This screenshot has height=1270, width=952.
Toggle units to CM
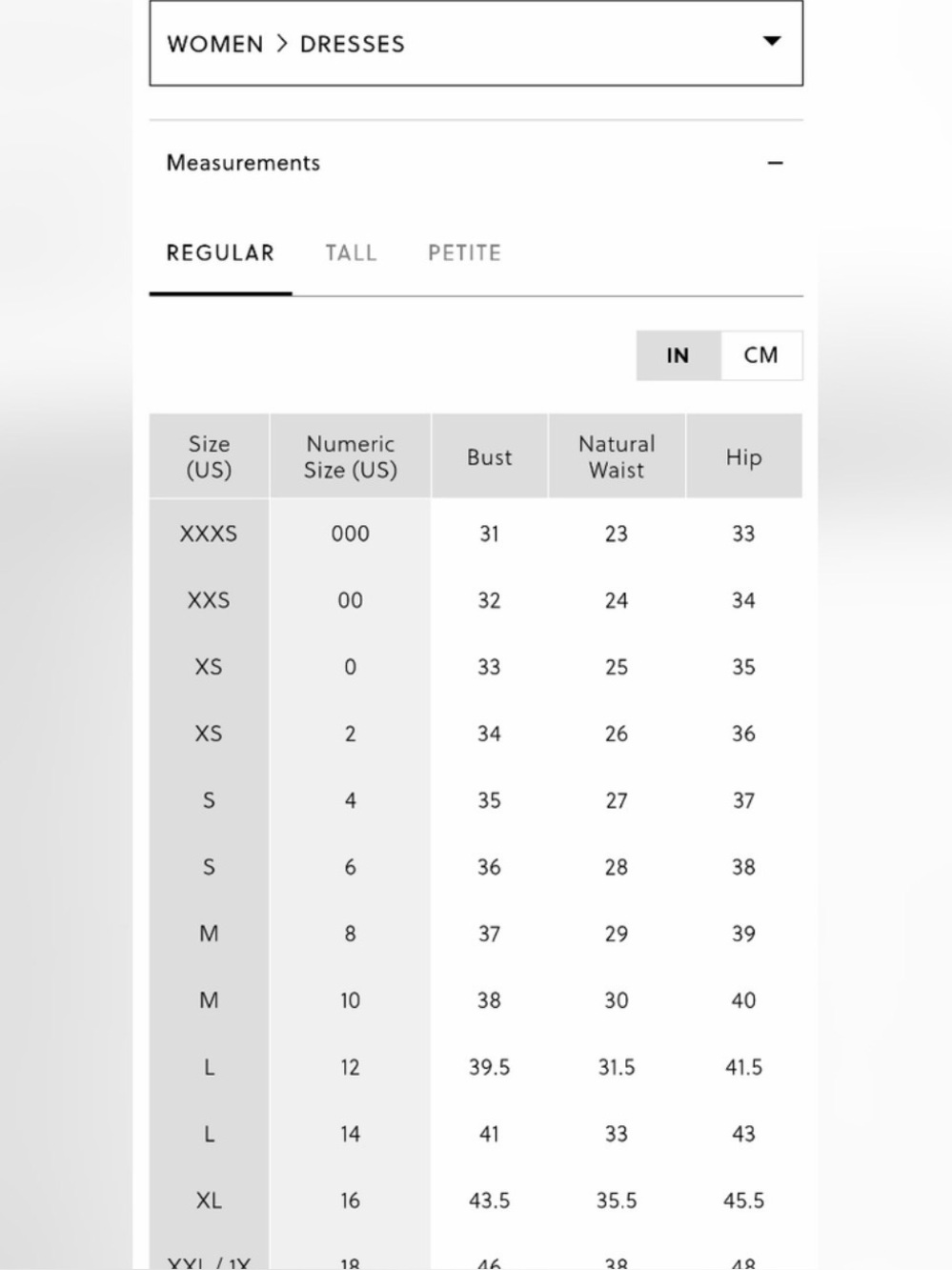click(x=761, y=355)
